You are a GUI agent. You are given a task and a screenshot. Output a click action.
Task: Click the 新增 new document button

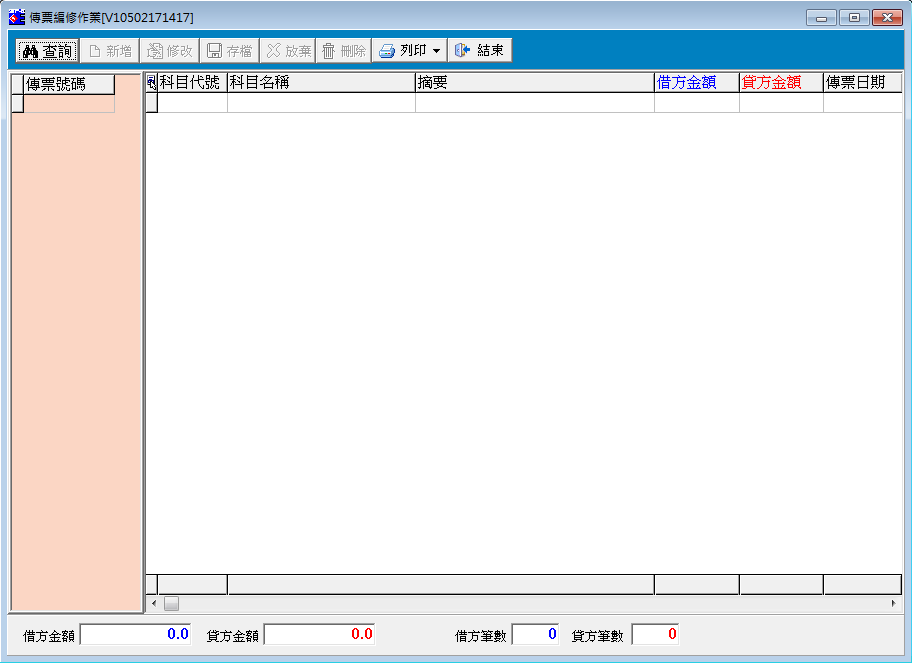[110, 51]
